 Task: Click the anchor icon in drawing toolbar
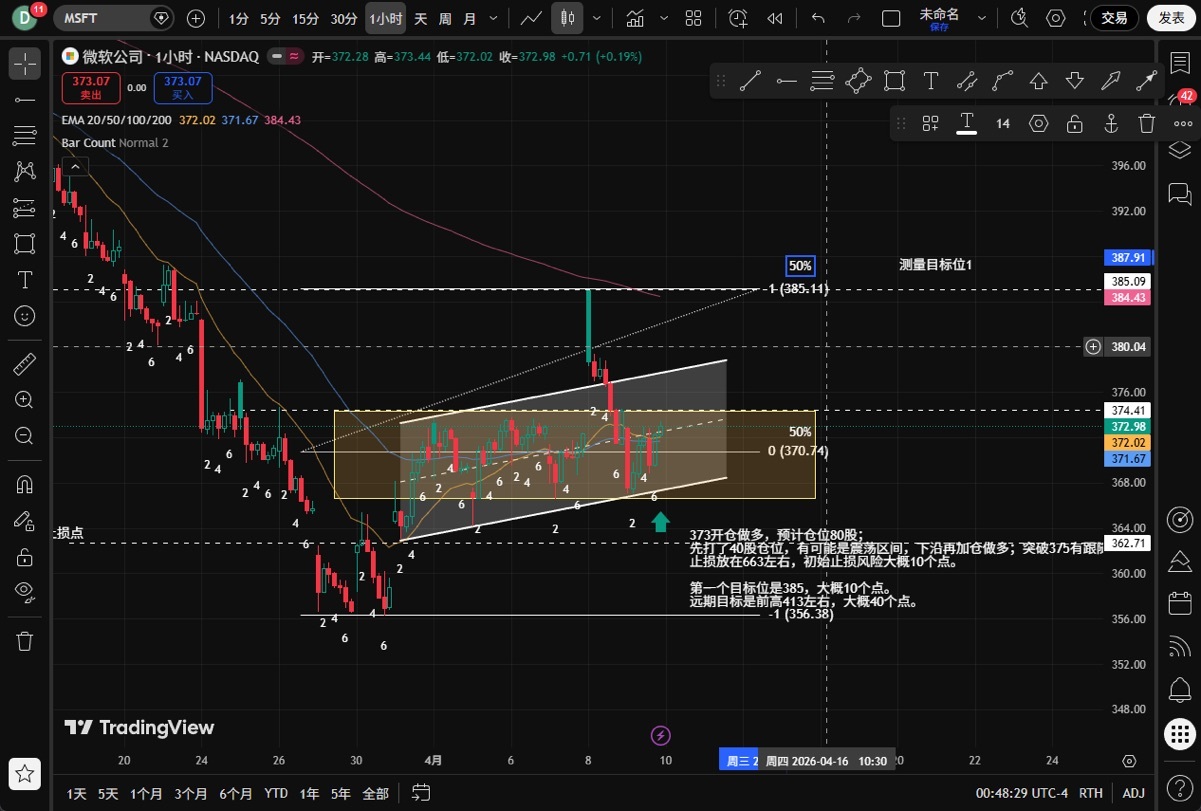pyautogui.click(x=1110, y=124)
